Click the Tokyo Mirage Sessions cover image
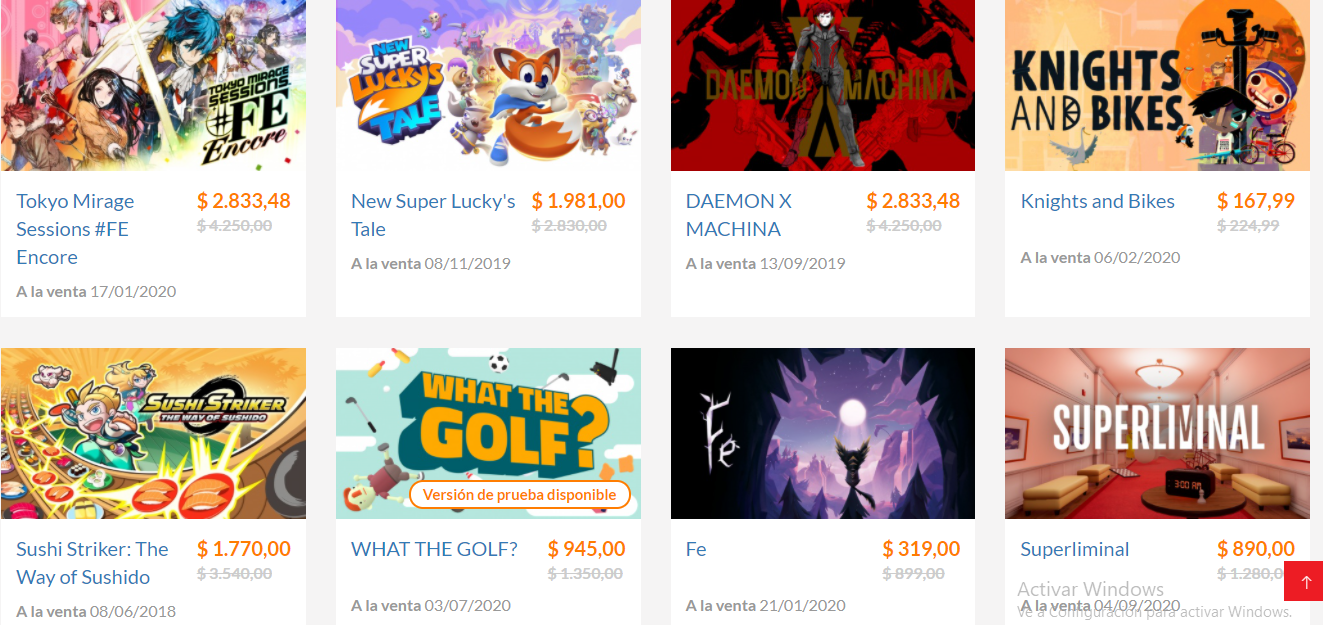This screenshot has width=1323, height=625. coord(153,85)
